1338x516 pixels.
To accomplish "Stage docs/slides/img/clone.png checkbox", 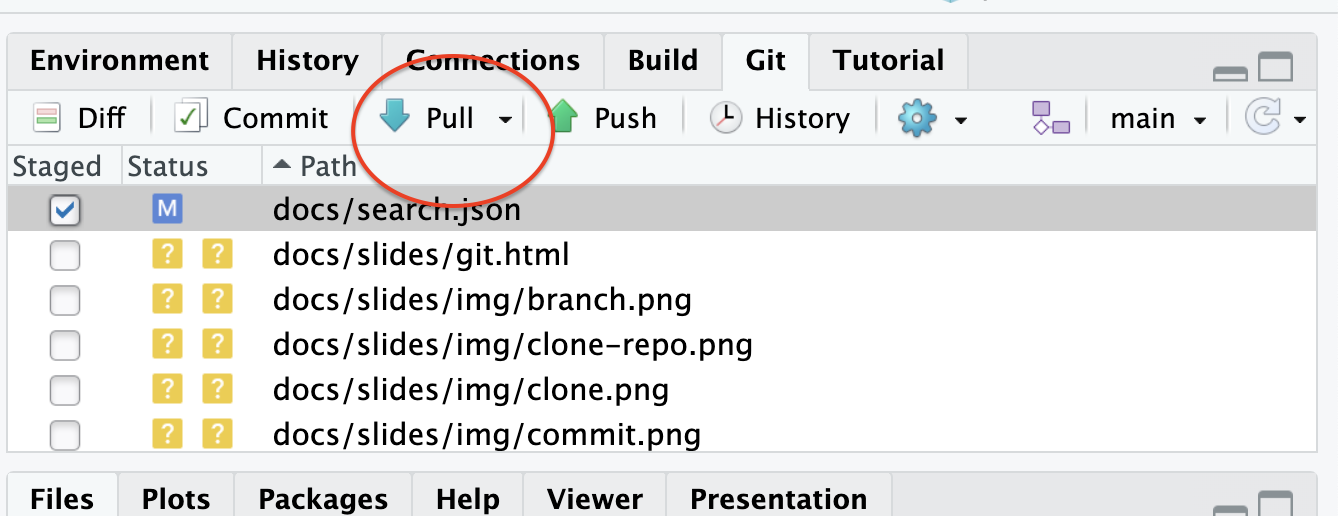I will pos(65,390).
